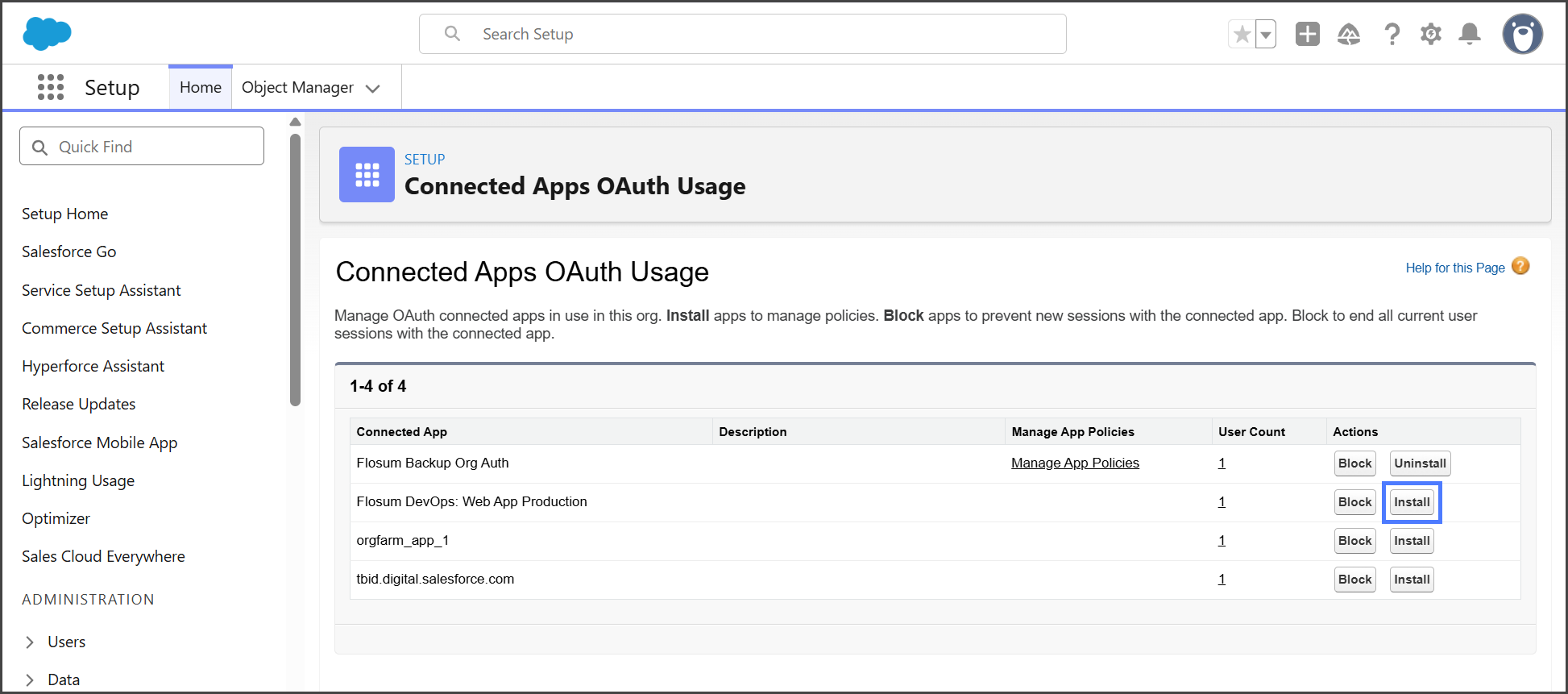Expand the favorites list dropdown arrow
The width and height of the screenshot is (1568, 694).
pyautogui.click(x=1266, y=35)
